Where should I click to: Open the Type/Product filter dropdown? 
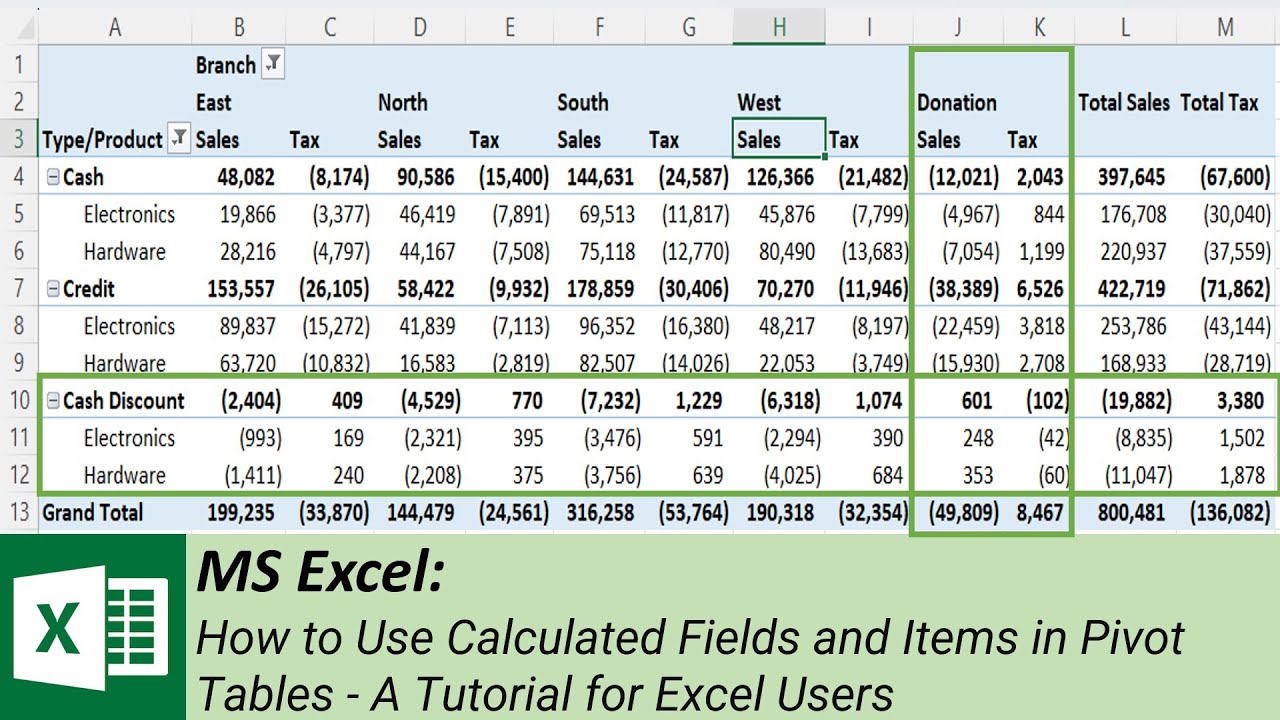pos(178,140)
